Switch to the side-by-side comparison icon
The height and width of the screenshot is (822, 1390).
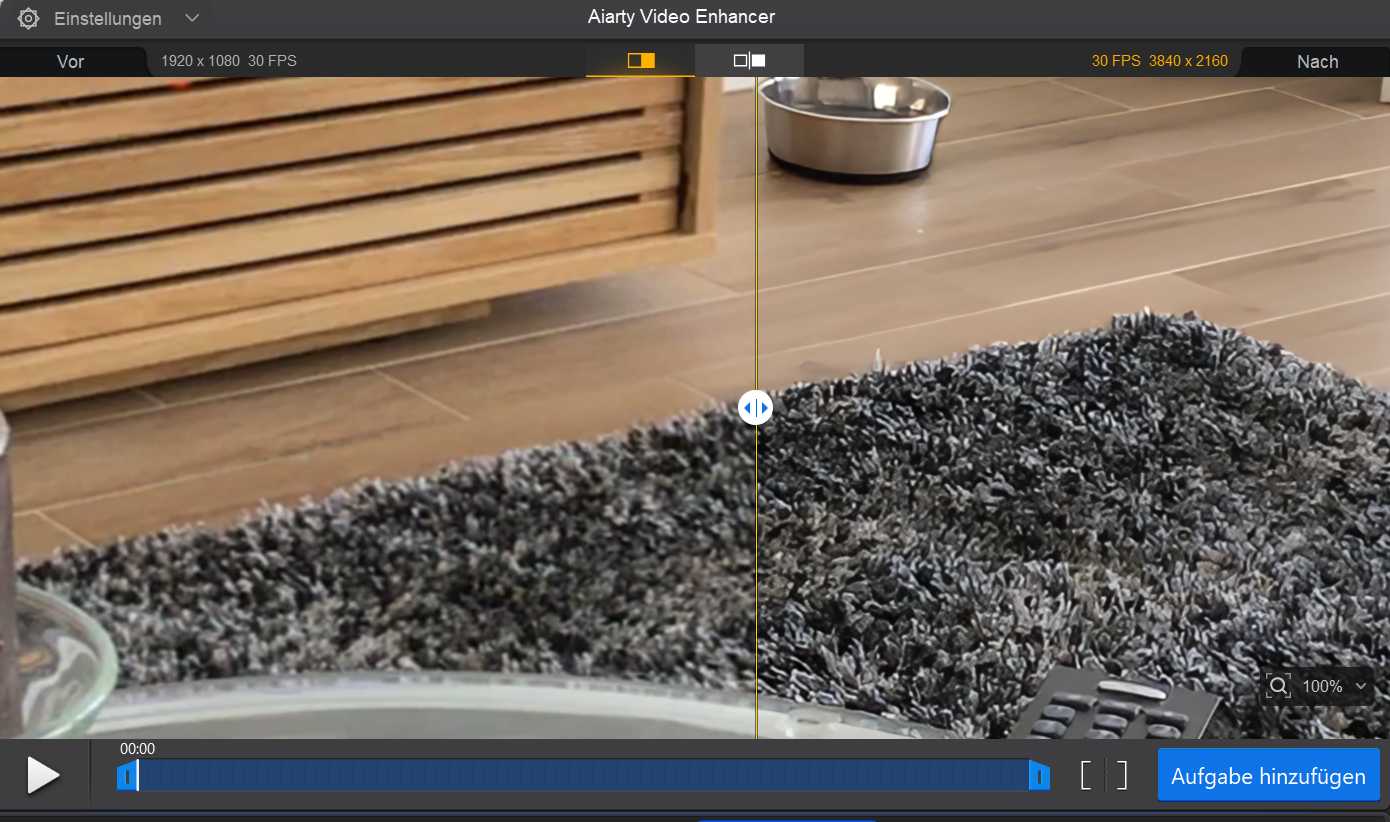(x=749, y=60)
